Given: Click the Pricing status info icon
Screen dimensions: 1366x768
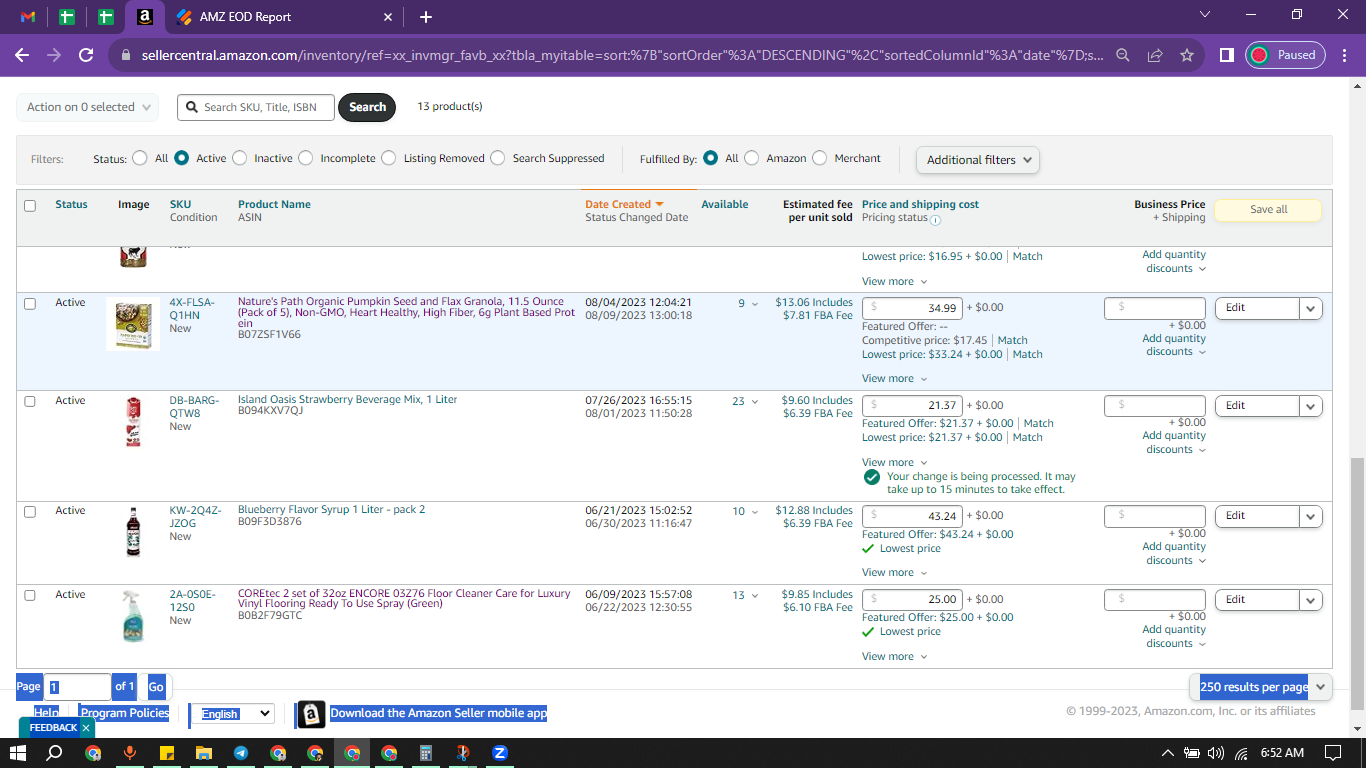Looking at the screenshot, I should click(x=936, y=219).
